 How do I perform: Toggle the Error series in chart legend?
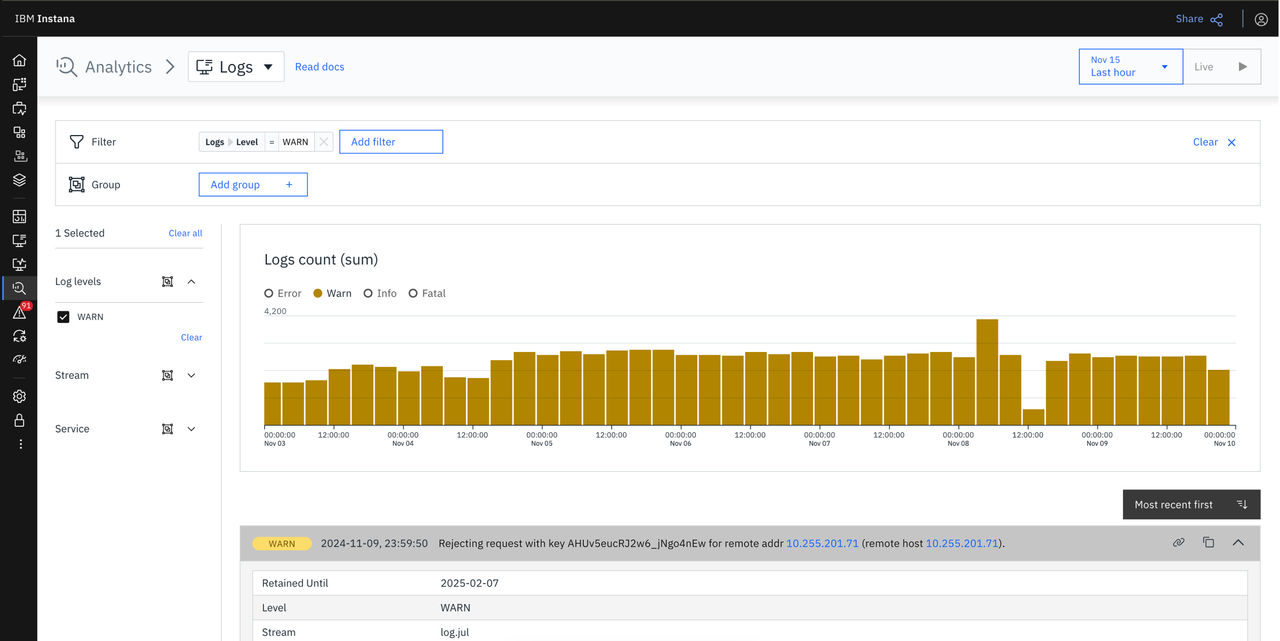tap(283, 293)
